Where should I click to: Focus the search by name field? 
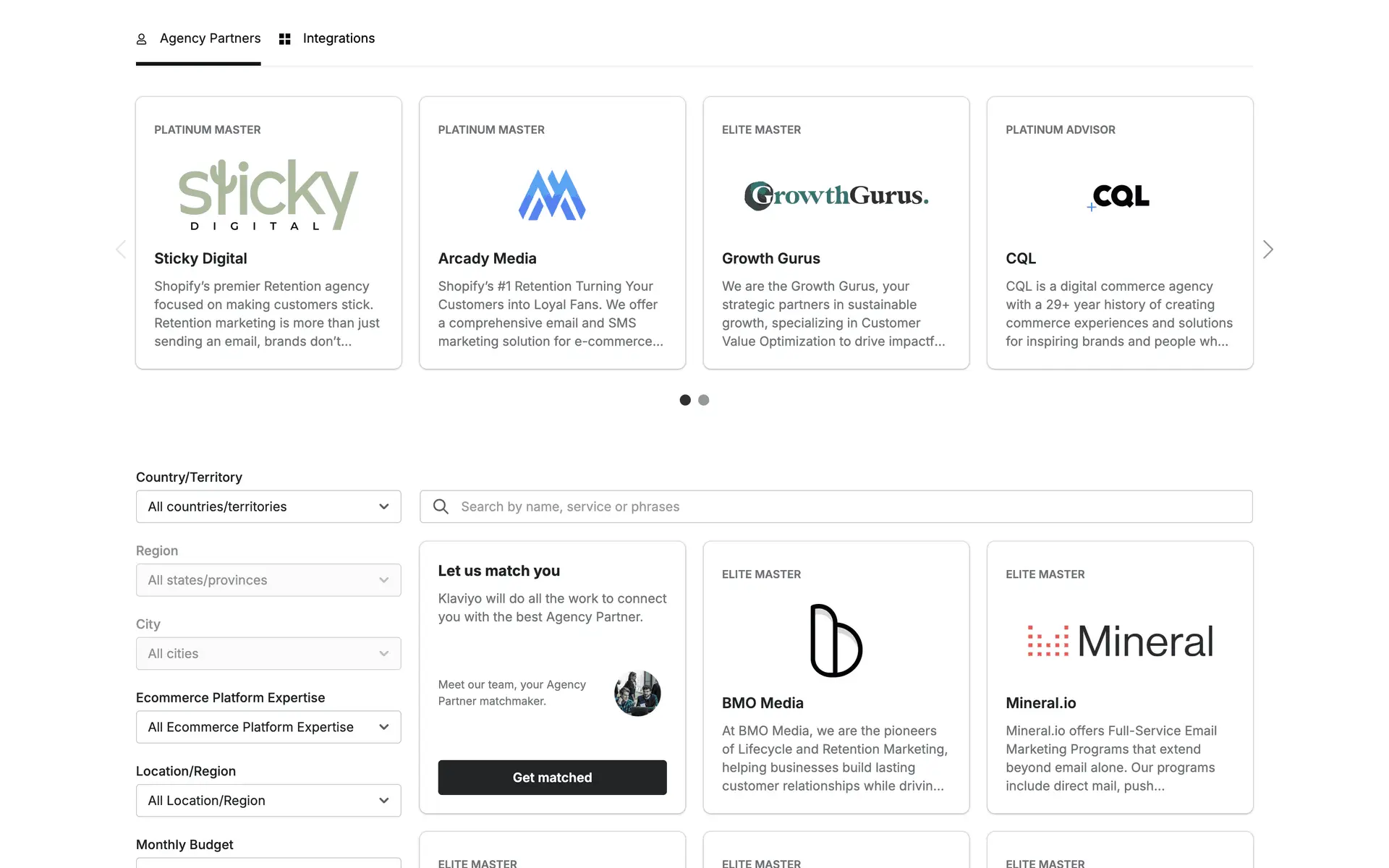click(846, 506)
